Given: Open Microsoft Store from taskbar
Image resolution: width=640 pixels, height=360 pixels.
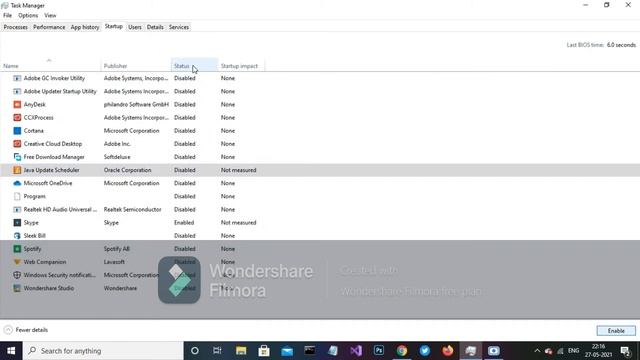Looking at the screenshot, I should (264, 351).
